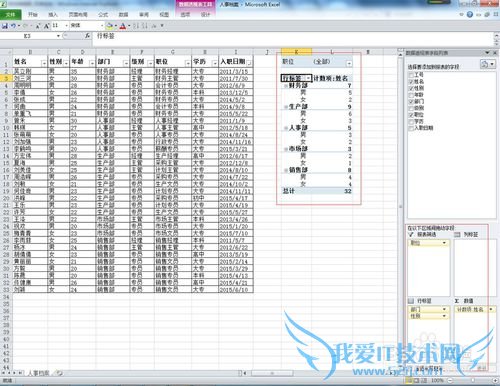500x386 pixels.
Task: Check the 年龄 field checkbox
Action: (411, 95)
